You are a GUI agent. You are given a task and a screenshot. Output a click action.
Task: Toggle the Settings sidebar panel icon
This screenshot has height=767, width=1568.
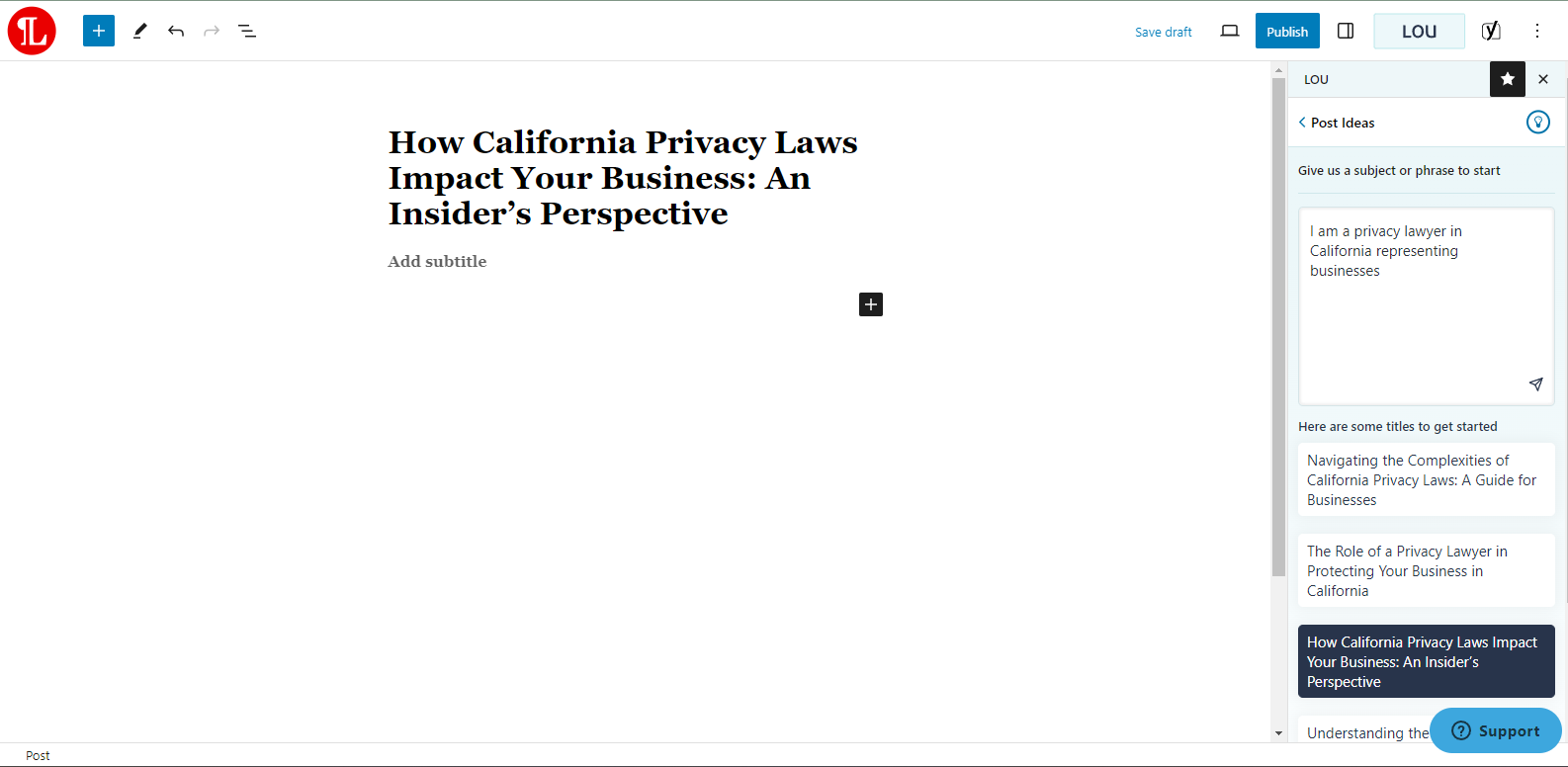coord(1346,31)
